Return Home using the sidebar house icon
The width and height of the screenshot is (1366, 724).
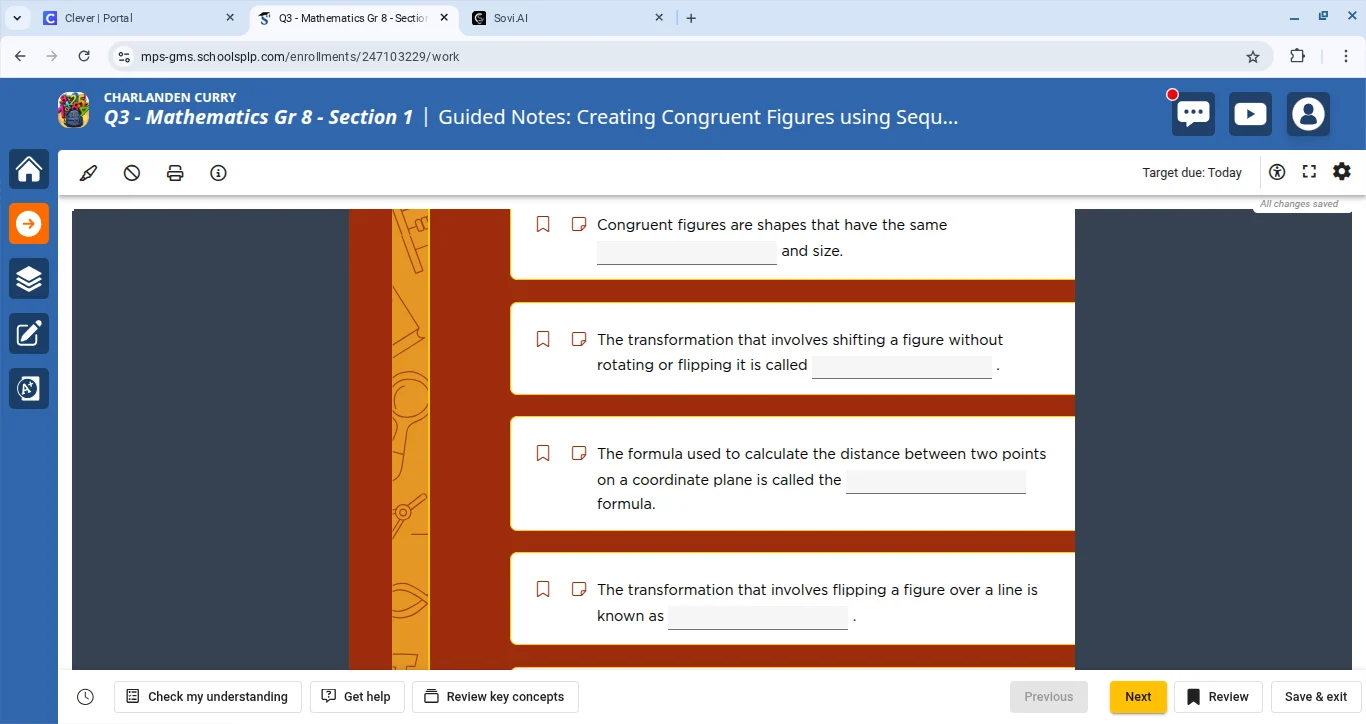[29, 168]
